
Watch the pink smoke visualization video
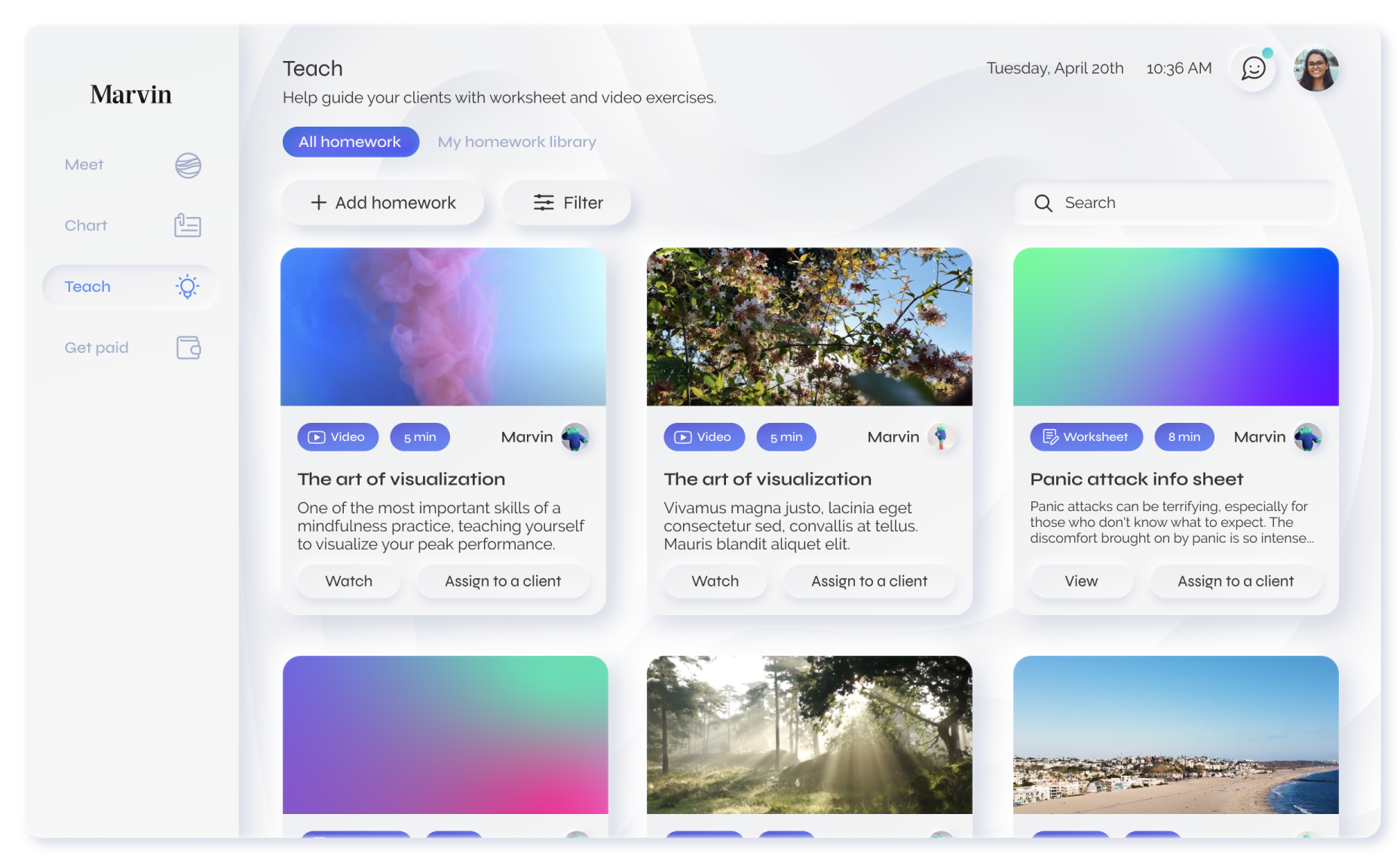pos(348,581)
